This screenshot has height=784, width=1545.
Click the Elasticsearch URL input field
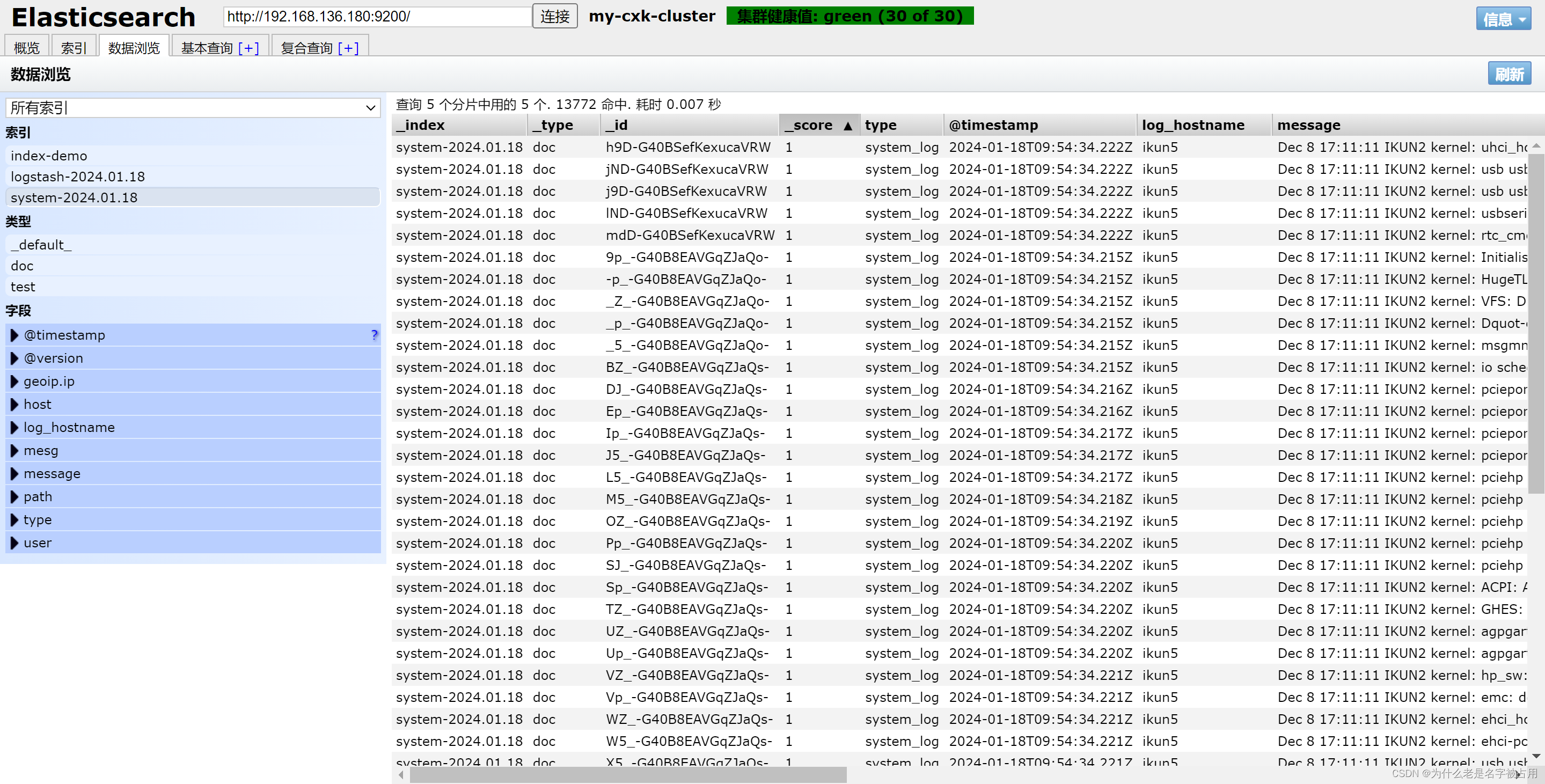(377, 16)
